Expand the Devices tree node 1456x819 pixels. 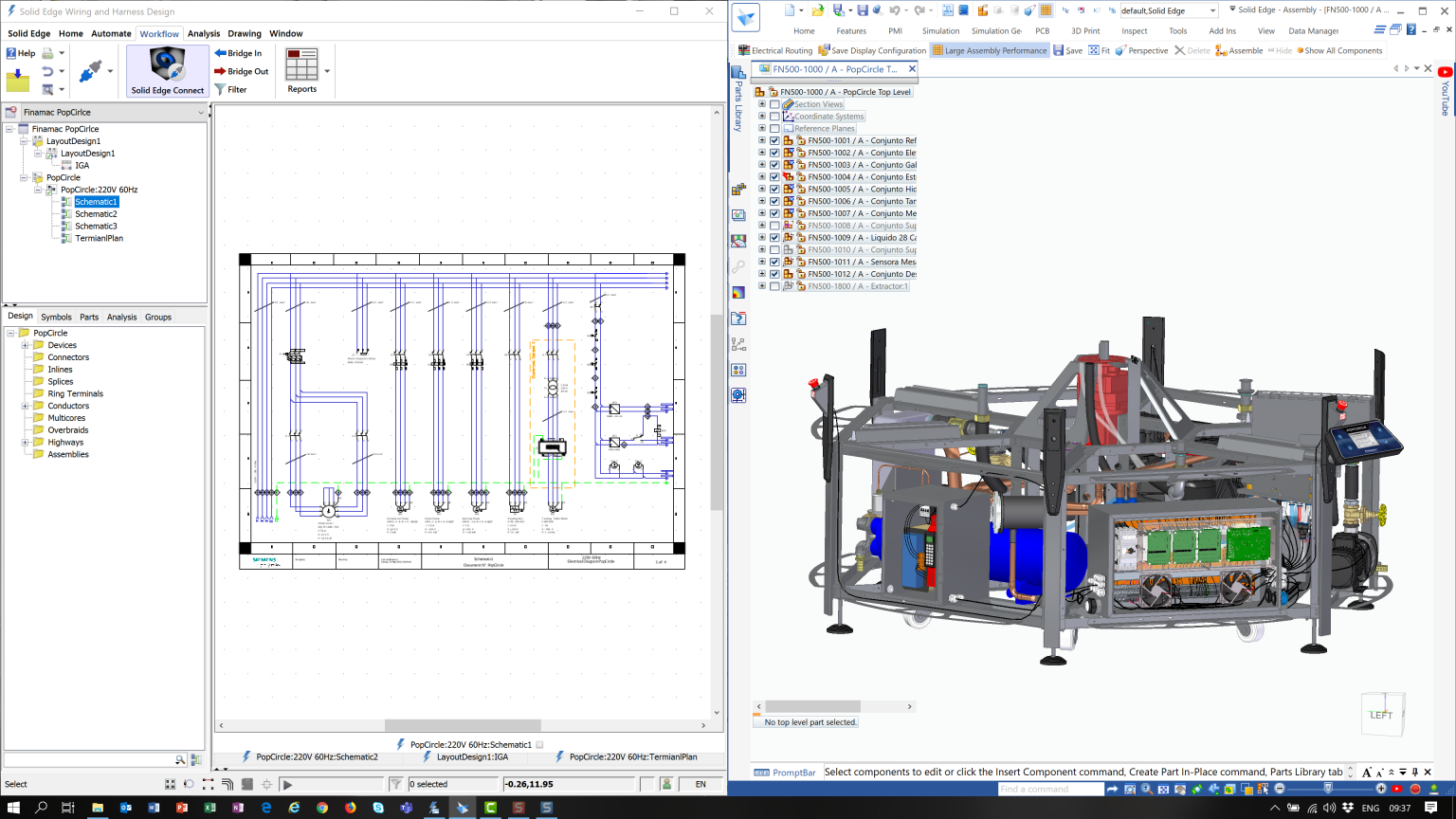23,344
